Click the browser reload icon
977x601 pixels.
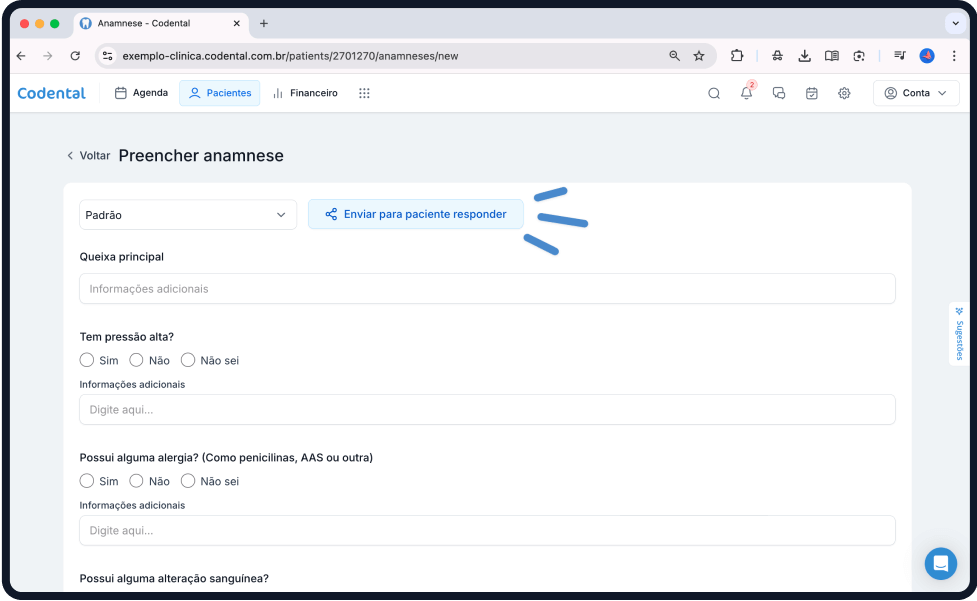coord(75,56)
